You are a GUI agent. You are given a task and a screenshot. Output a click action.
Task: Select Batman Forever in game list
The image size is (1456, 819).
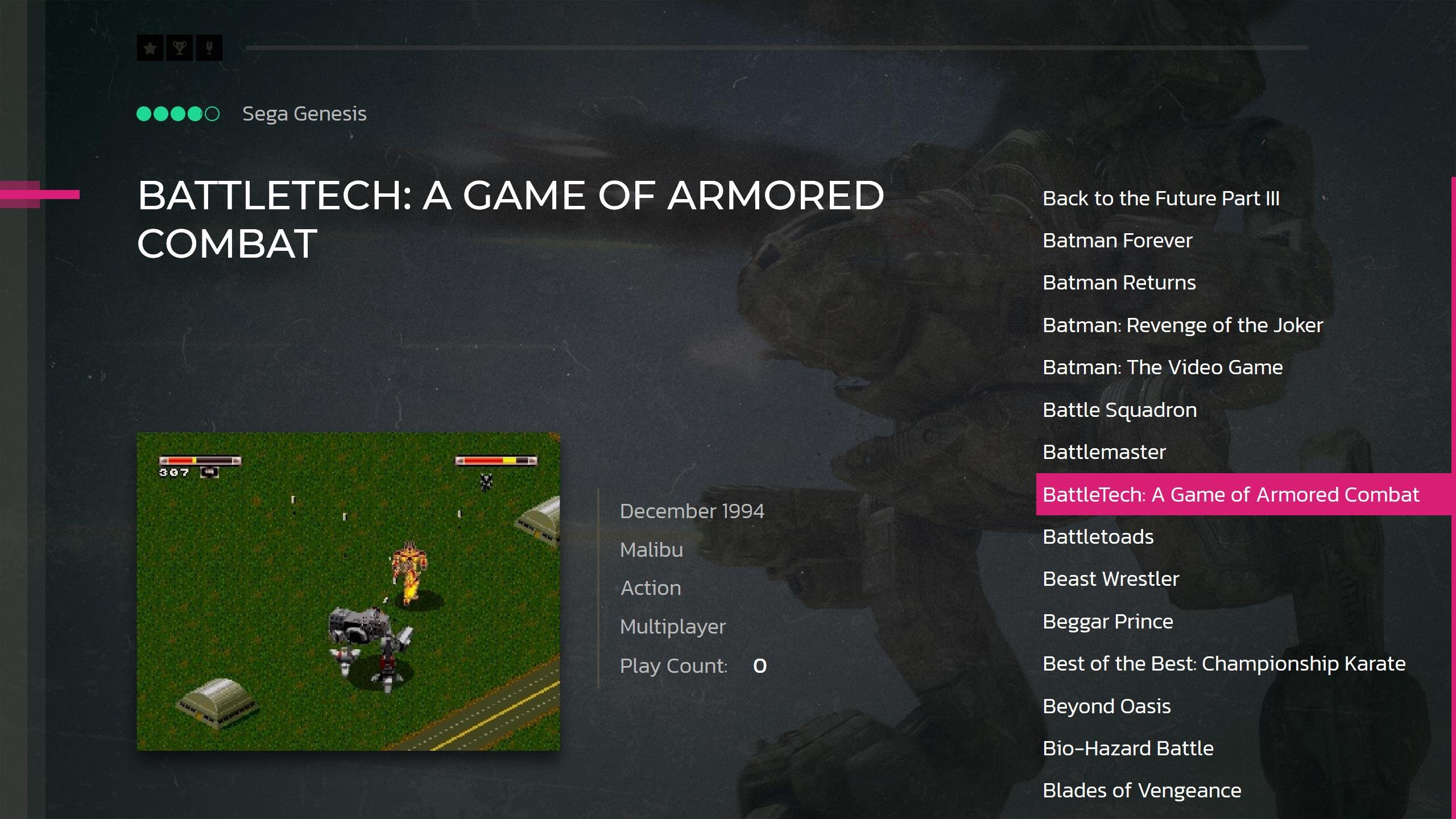pyautogui.click(x=1117, y=241)
